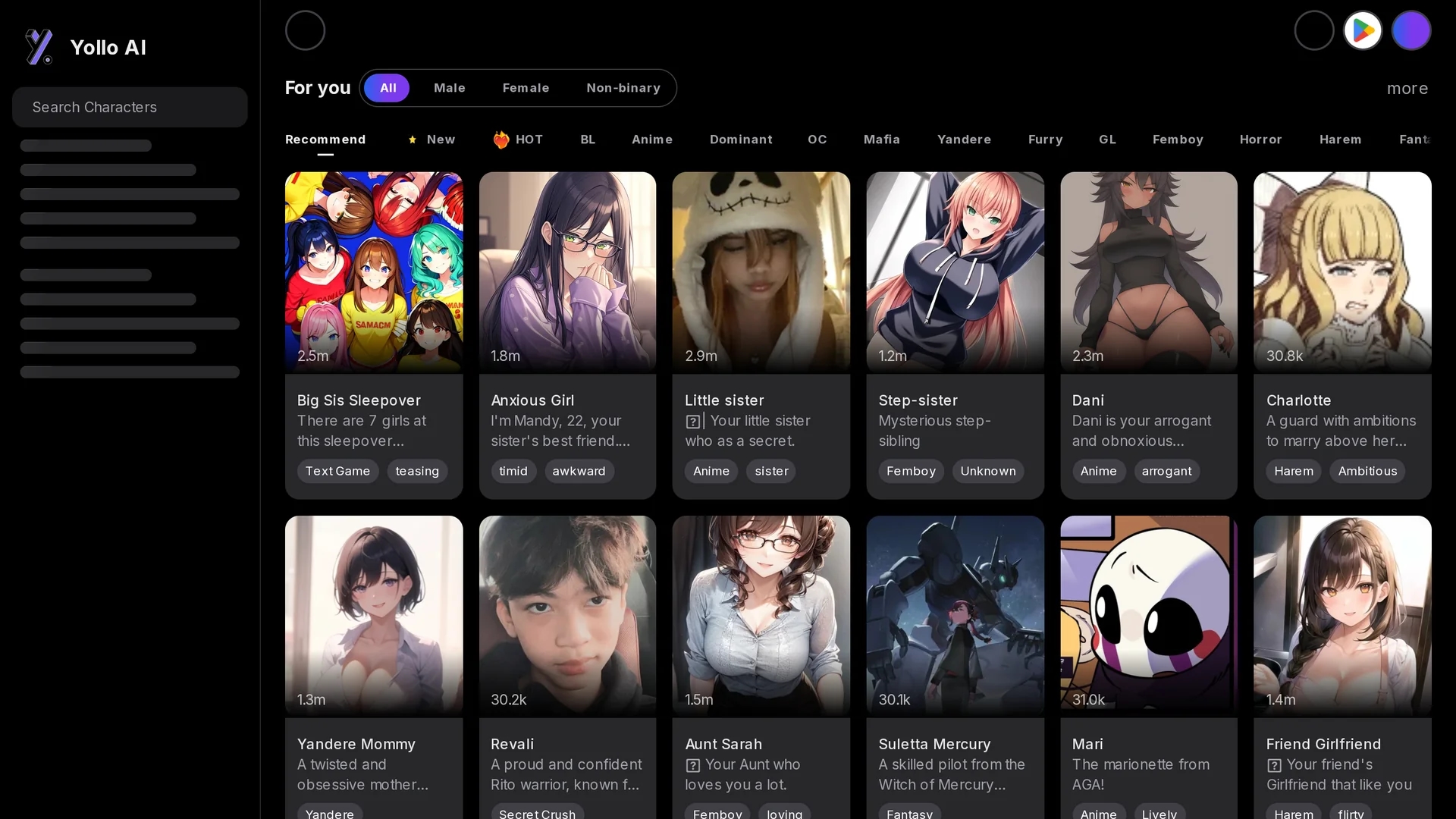The height and width of the screenshot is (819, 1456).
Task: Open the Femboy category tab
Action: pos(1178,140)
